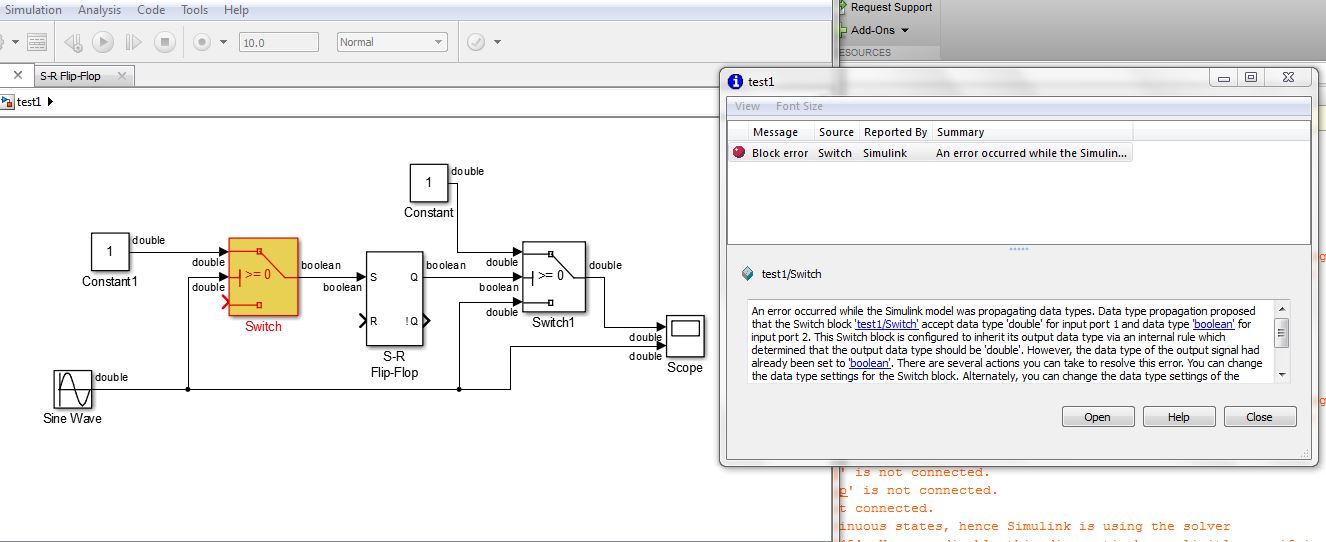Expand the Record button dropdown arrow
The image size is (1326, 542).
(223, 42)
